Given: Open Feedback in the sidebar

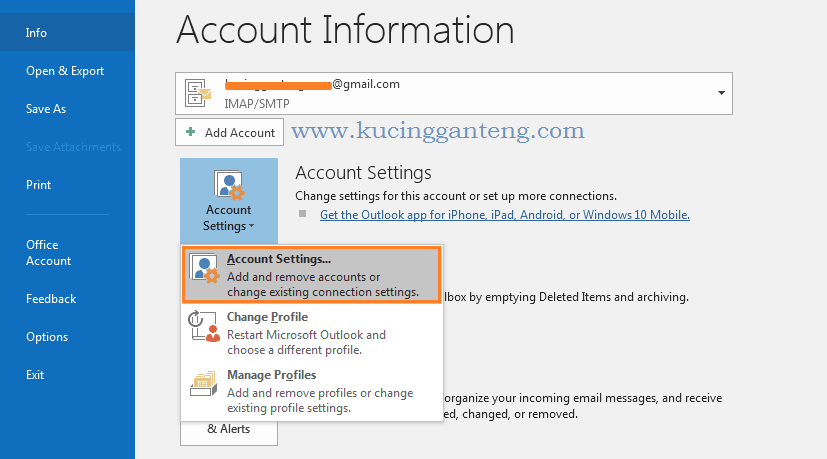Looking at the screenshot, I should pos(51,299).
